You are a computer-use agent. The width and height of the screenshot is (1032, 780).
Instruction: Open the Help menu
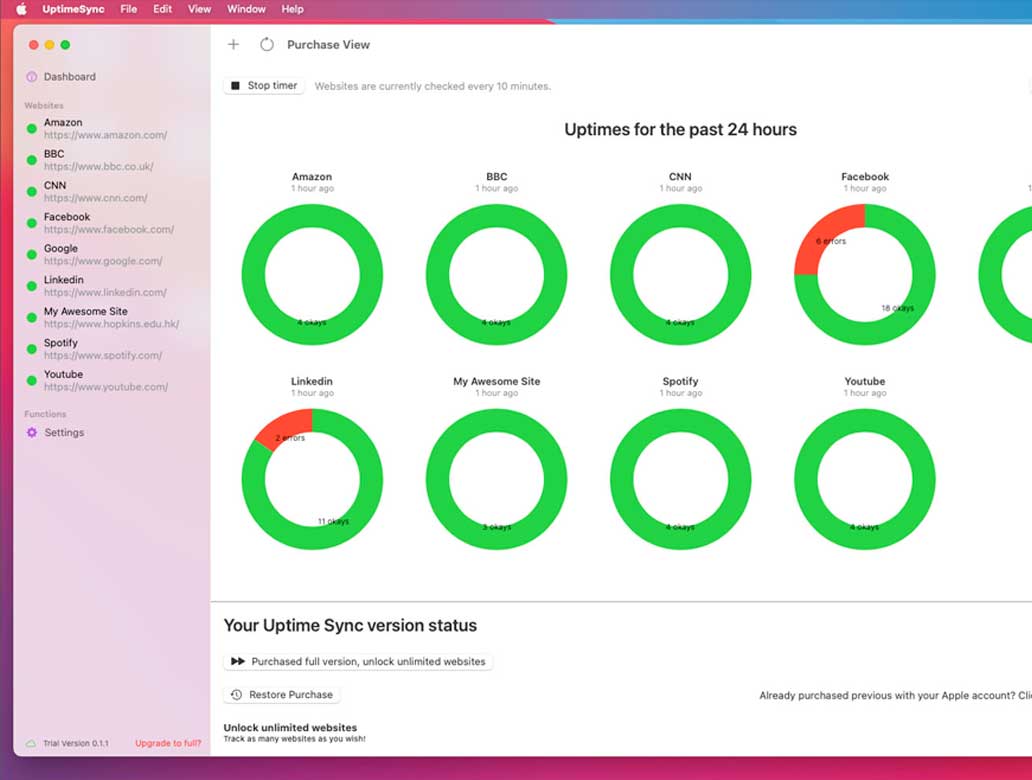click(x=292, y=9)
